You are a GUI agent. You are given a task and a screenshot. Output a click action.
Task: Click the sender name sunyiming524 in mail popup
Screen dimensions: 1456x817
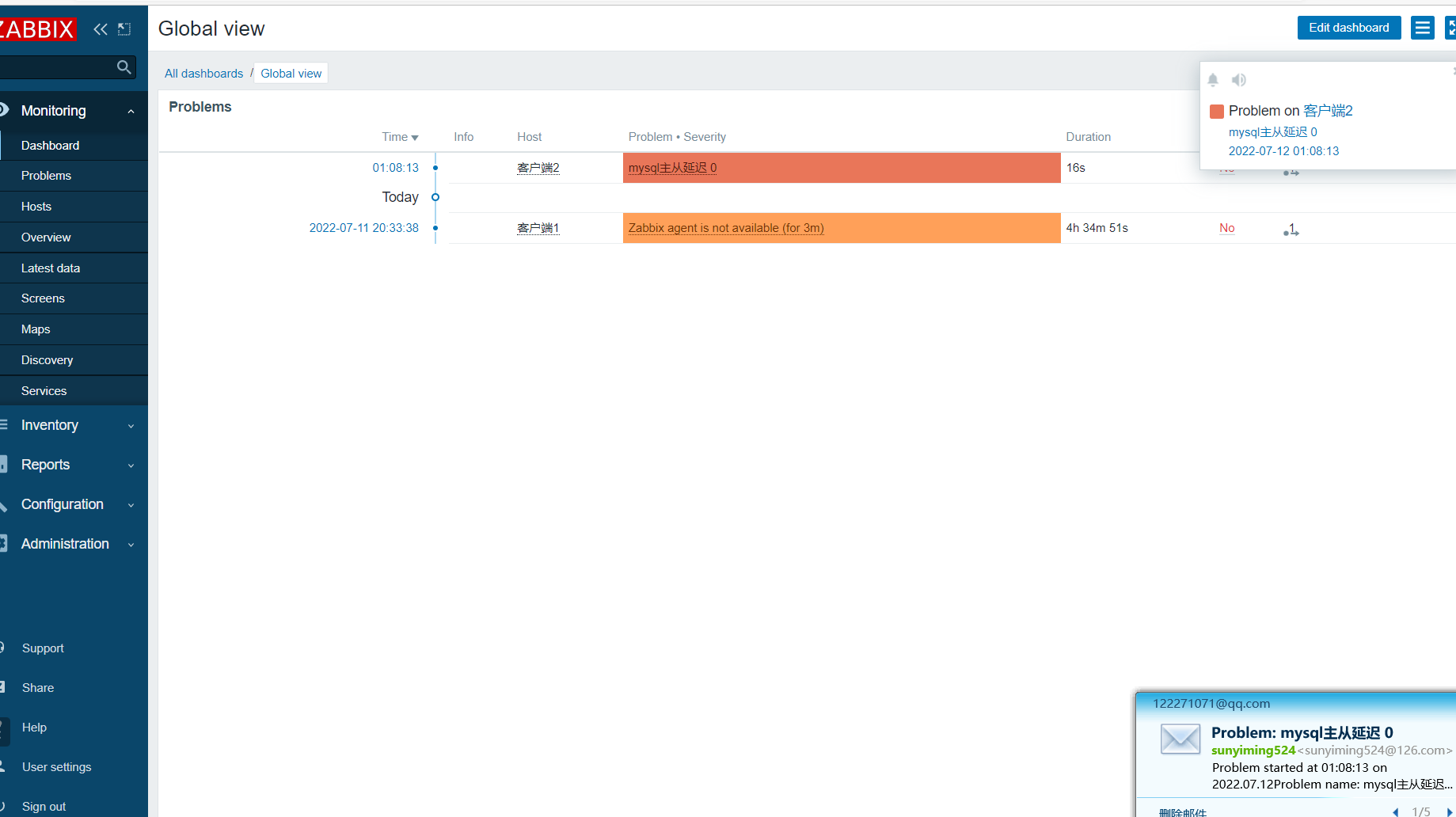(x=1253, y=750)
